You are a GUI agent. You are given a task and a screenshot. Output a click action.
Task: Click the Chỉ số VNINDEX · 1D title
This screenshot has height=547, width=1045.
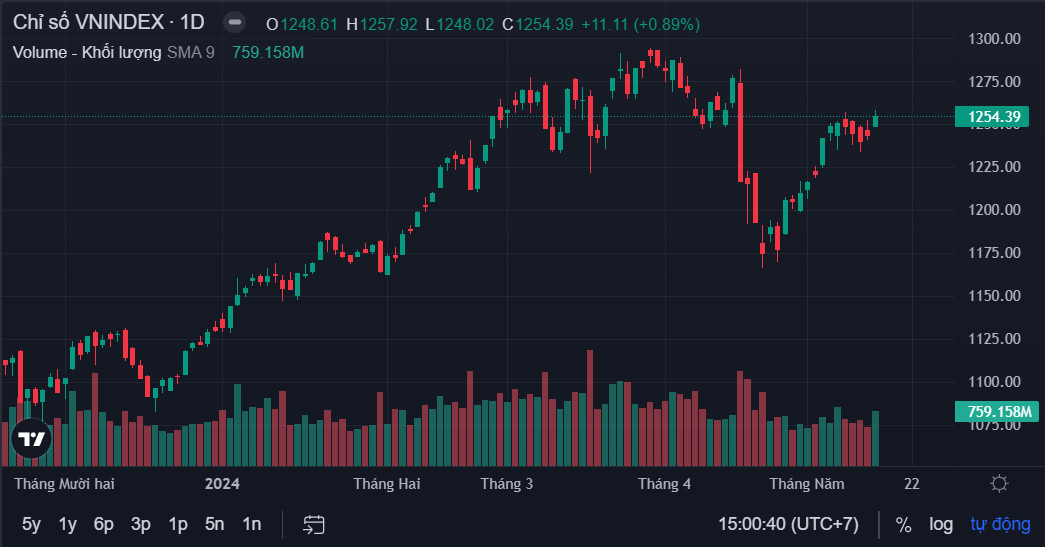(109, 22)
